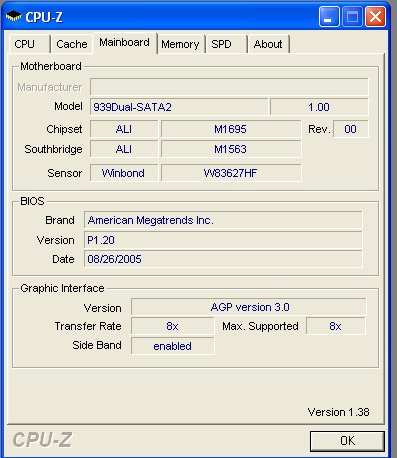Click the chipset vendor ALI value
The image size is (397, 458).
(x=124, y=129)
